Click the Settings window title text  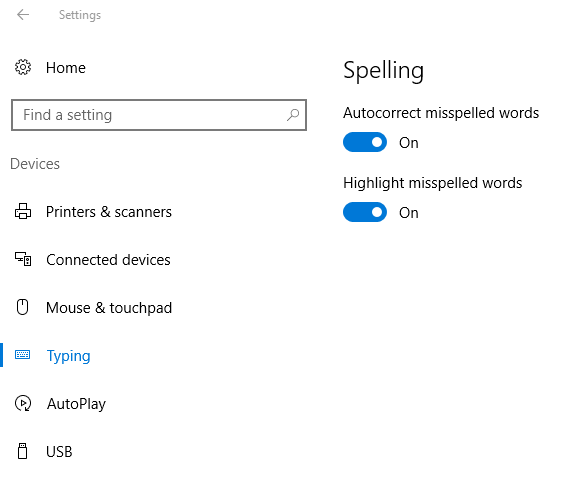click(80, 15)
